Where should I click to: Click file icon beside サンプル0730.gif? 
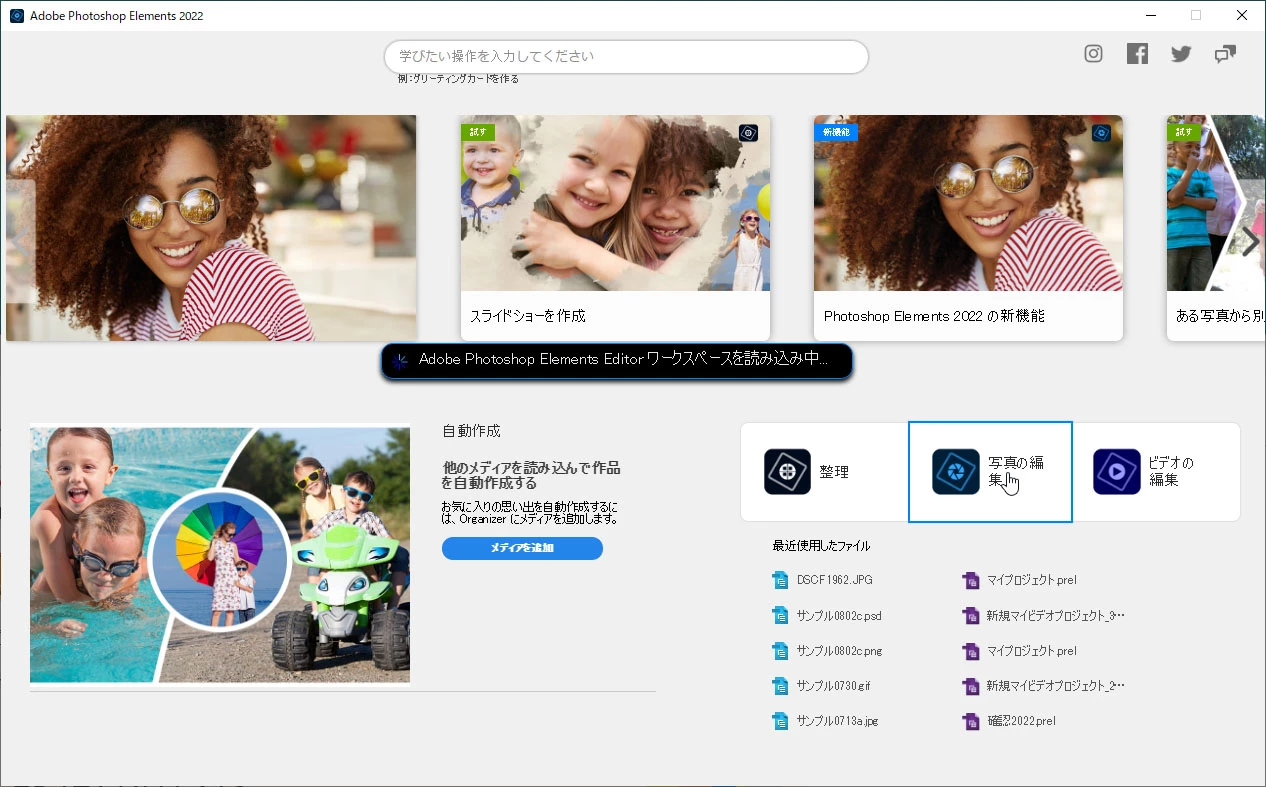click(780, 686)
